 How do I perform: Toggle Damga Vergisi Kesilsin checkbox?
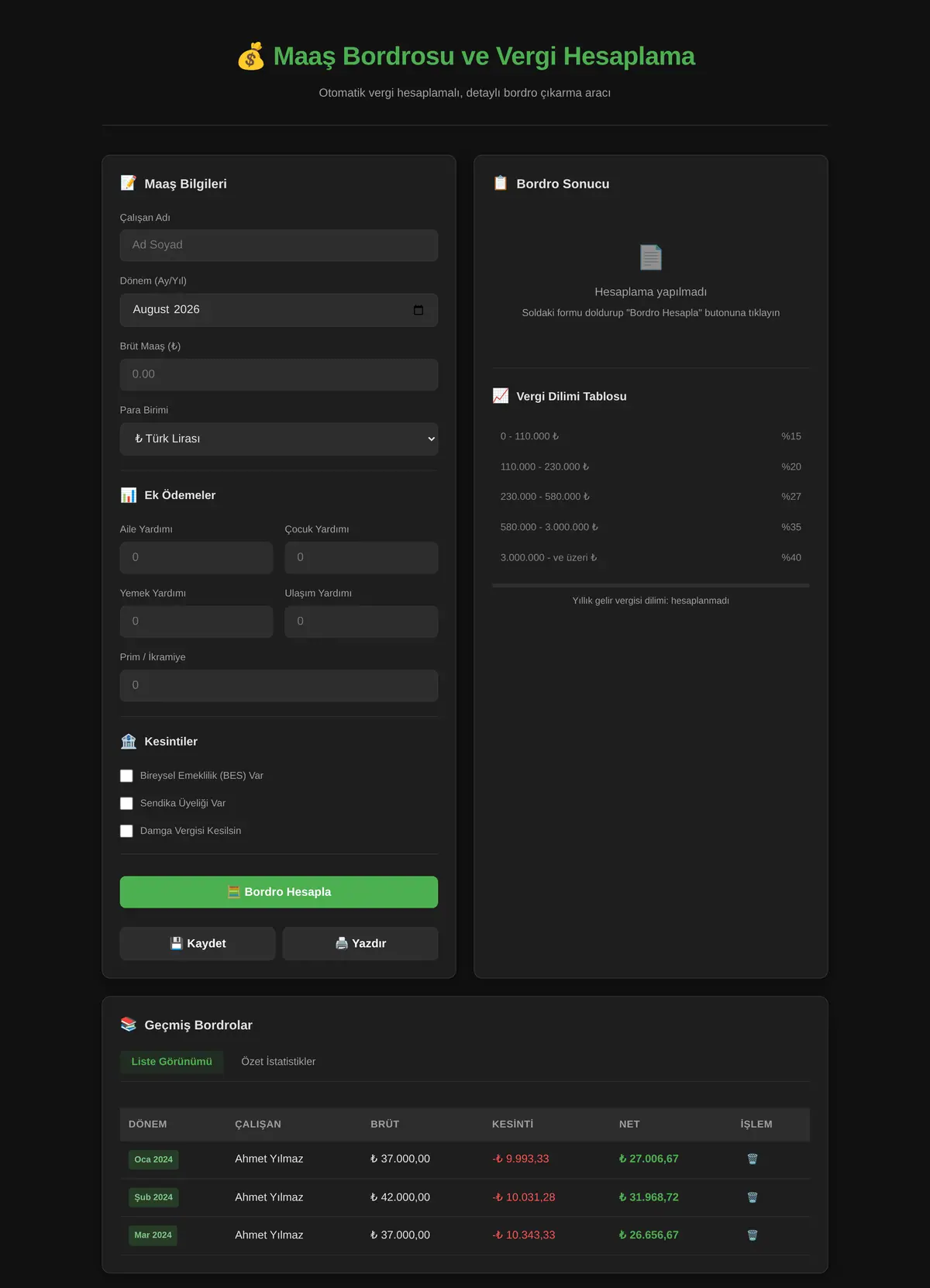(126, 831)
